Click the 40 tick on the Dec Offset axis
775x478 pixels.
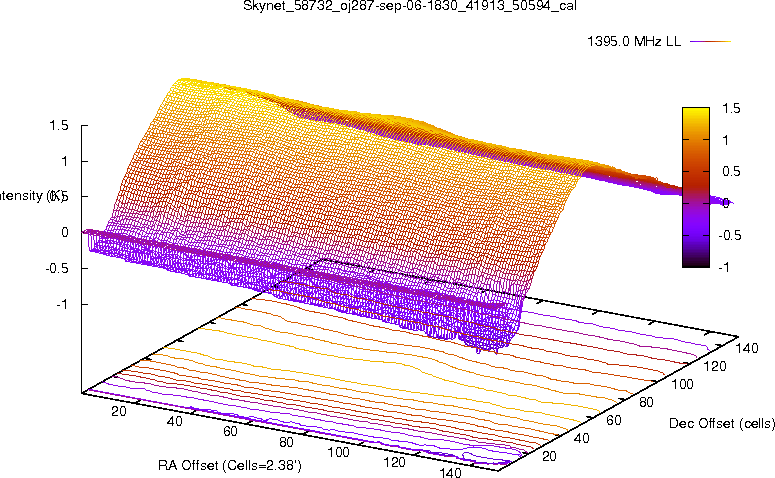[x=581, y=438]
